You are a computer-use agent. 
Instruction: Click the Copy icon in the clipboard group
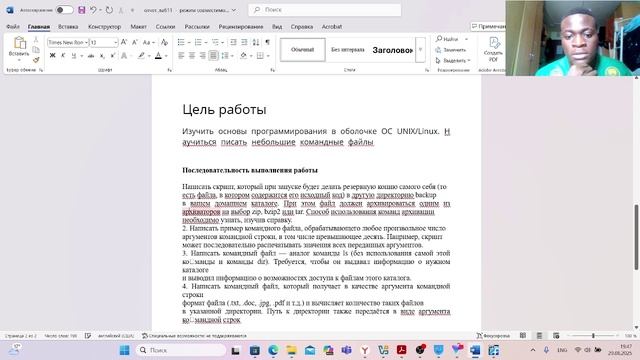pos(36,50)
